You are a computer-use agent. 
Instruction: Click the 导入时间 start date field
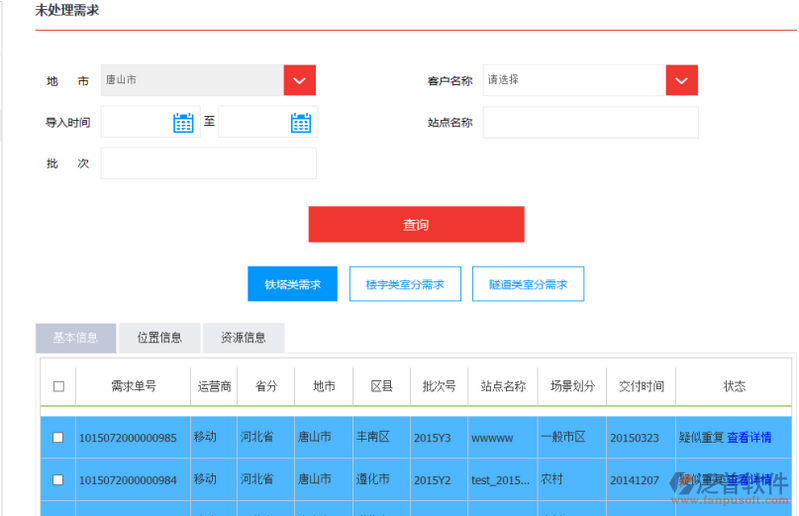[x=136, y=123]
